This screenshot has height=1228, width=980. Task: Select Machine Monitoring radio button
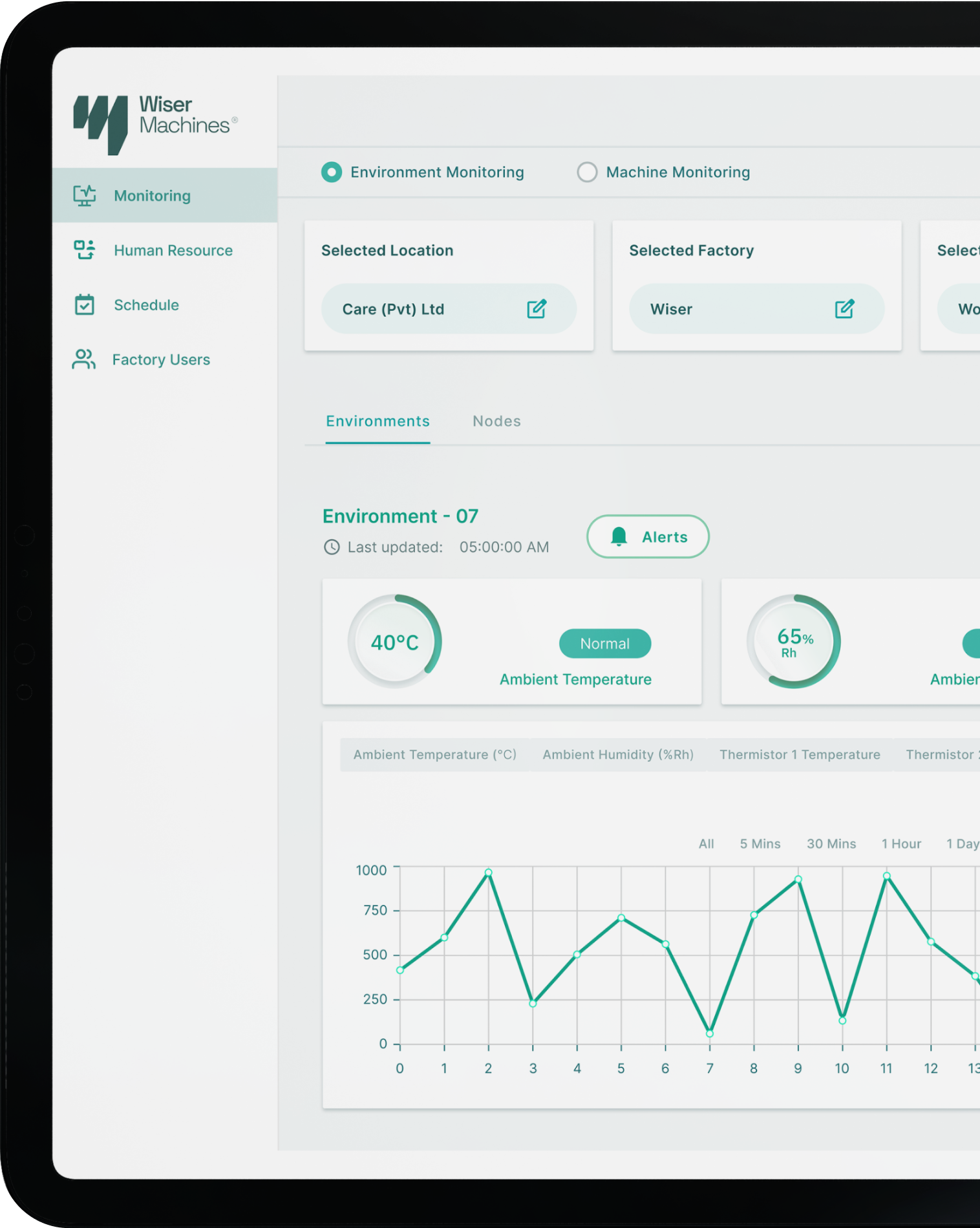coord(587,173)
